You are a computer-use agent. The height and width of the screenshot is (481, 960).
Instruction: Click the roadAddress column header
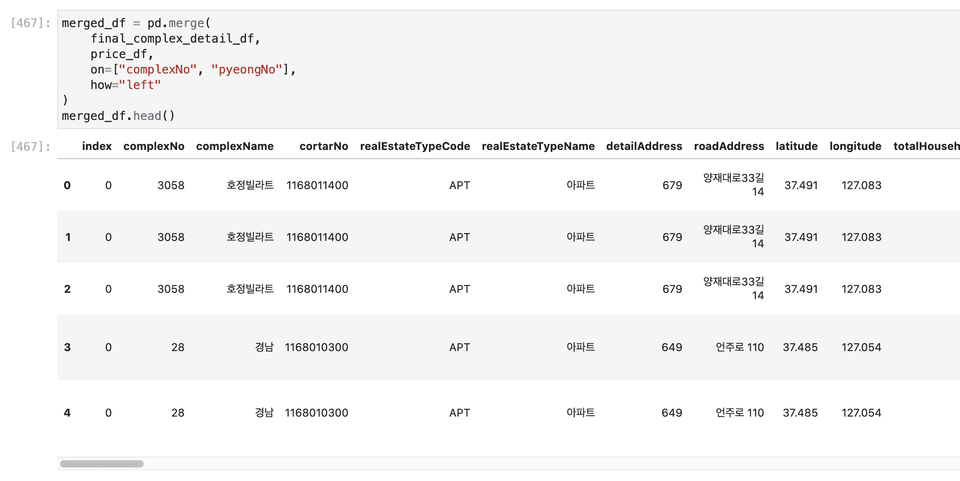point(729,146)
